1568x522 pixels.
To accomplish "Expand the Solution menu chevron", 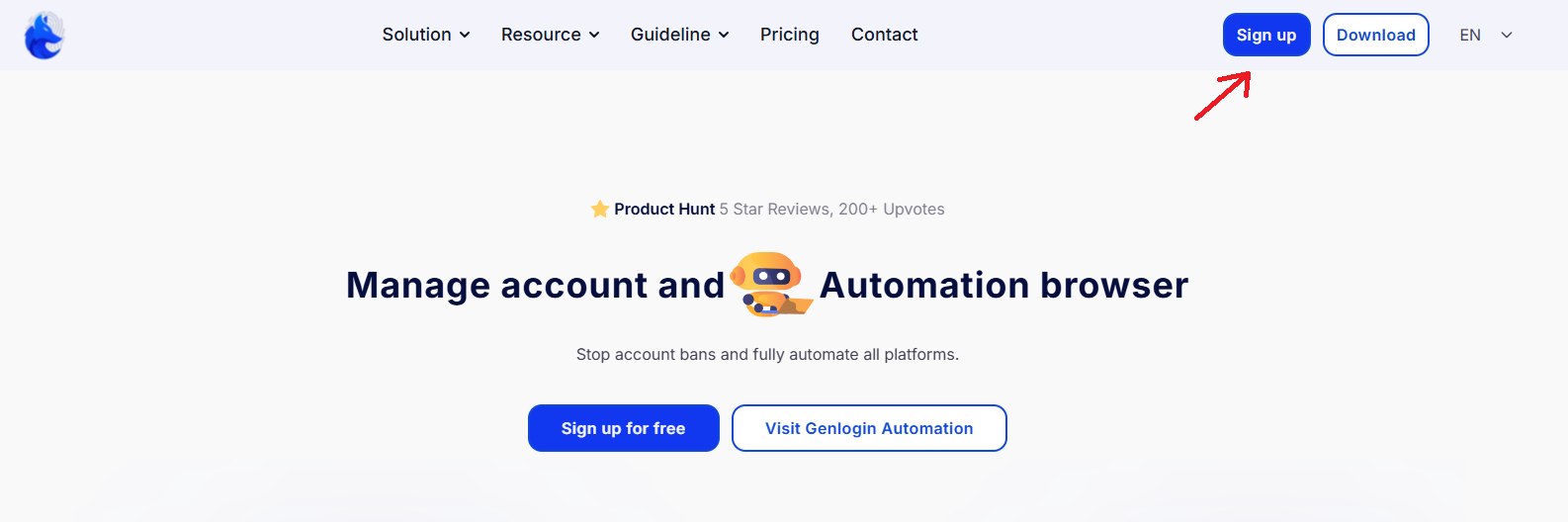I will pos(465,36).
